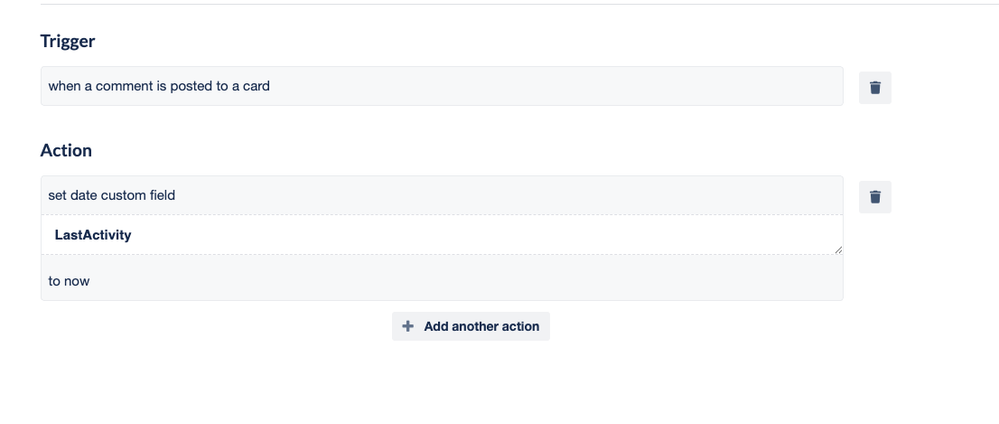Click the Action section heading
The image size is (999, 424).
tap(66, 150)
